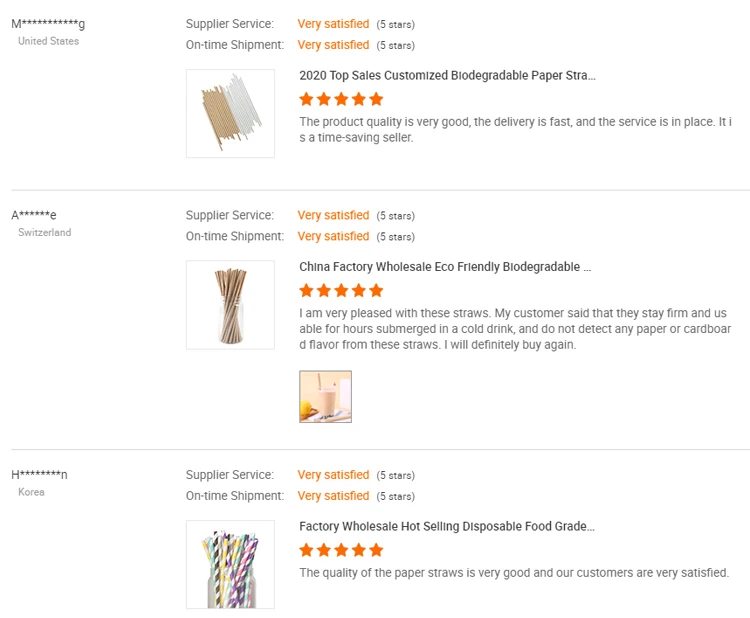Image resolution: width=750 pixels, height=618 pixels.
Task: Click reviewer name M***********g
Action: point(48,24)
